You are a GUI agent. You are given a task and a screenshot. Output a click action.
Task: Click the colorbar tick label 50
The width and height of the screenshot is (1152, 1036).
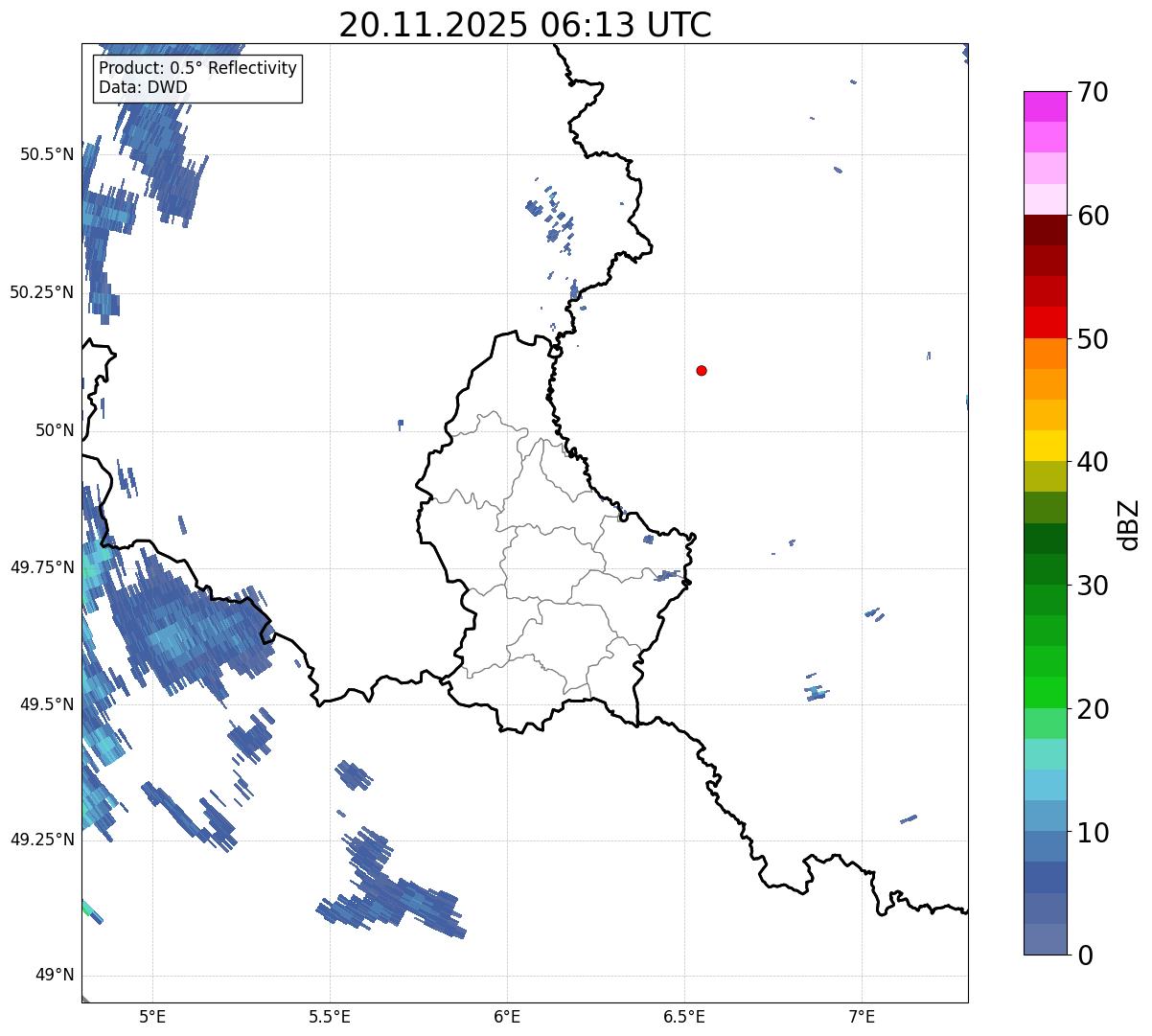coord(1093,339)
